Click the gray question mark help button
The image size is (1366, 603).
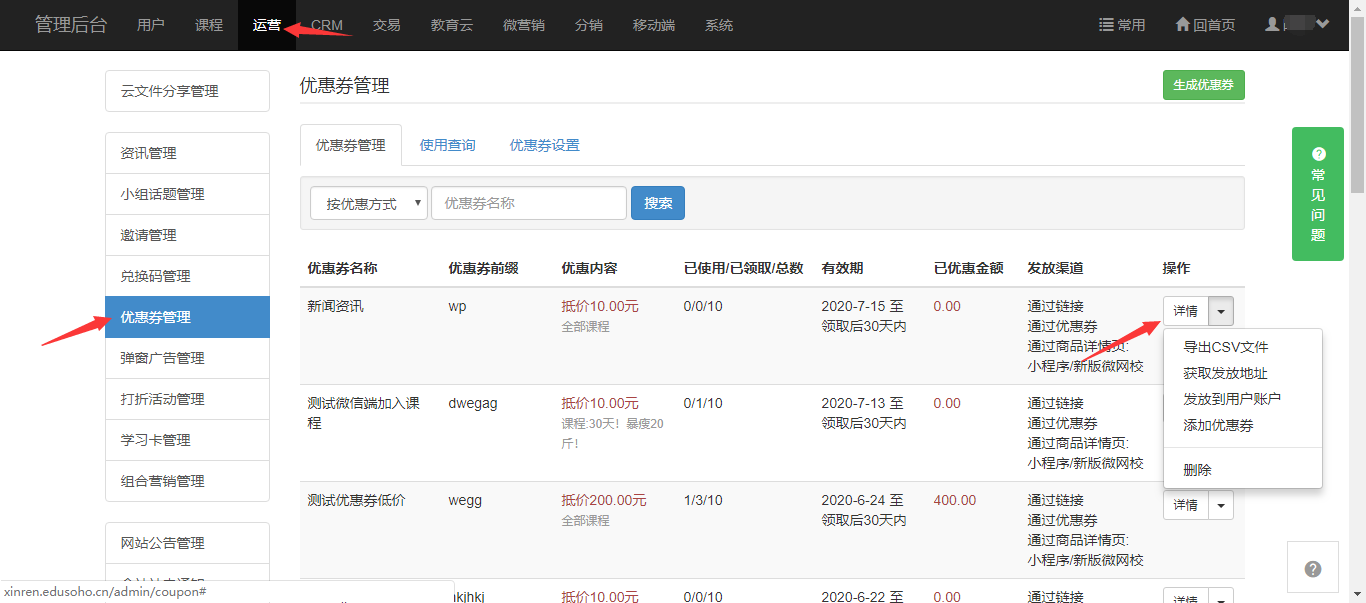pos(1313,569)
